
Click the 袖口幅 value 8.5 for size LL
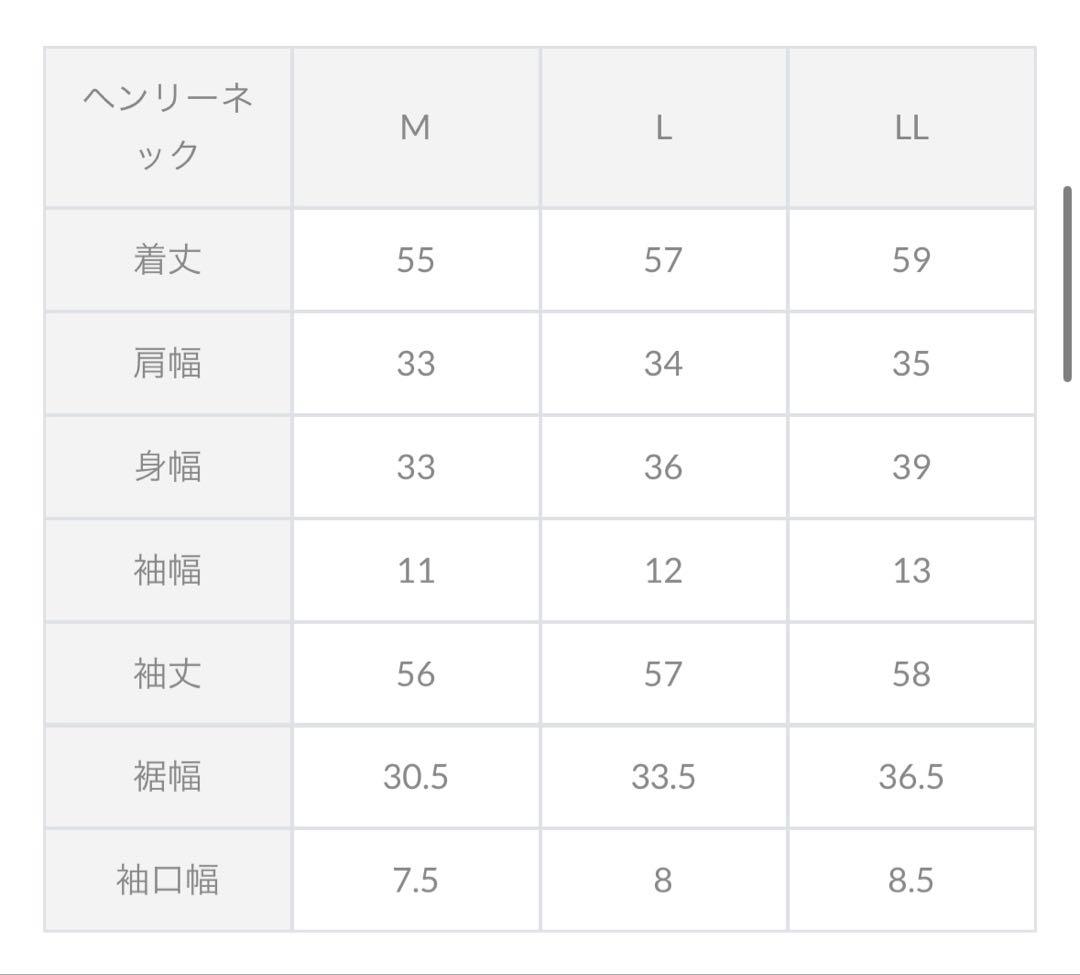click(912, 880)
